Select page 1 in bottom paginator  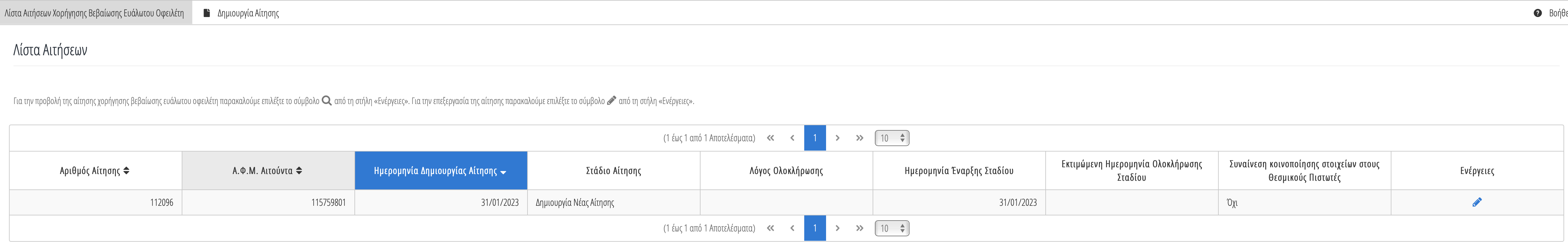(815, 228)
